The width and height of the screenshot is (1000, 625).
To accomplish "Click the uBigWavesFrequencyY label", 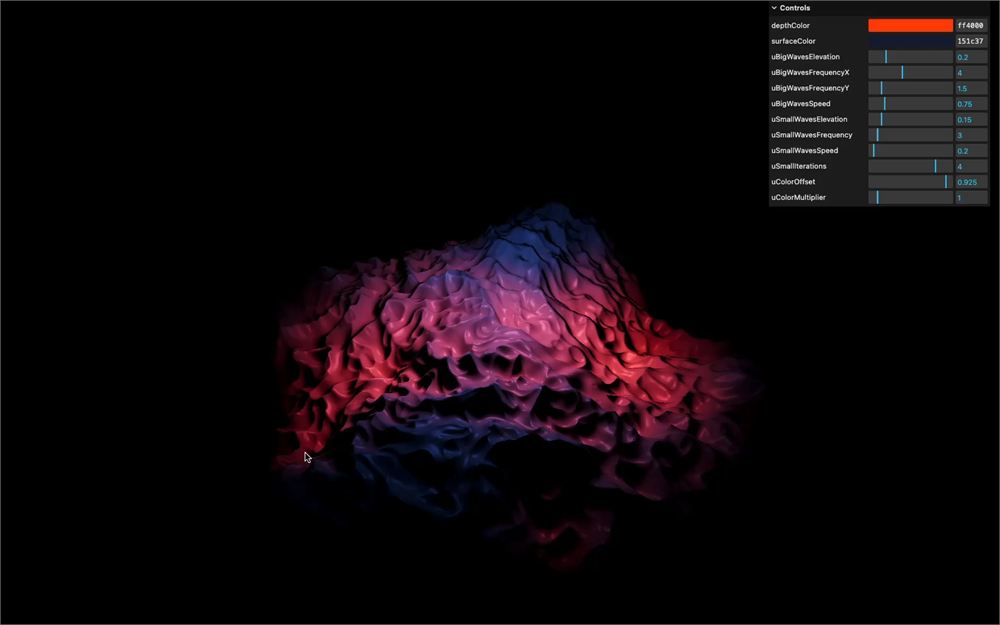I will coord(810,88).
